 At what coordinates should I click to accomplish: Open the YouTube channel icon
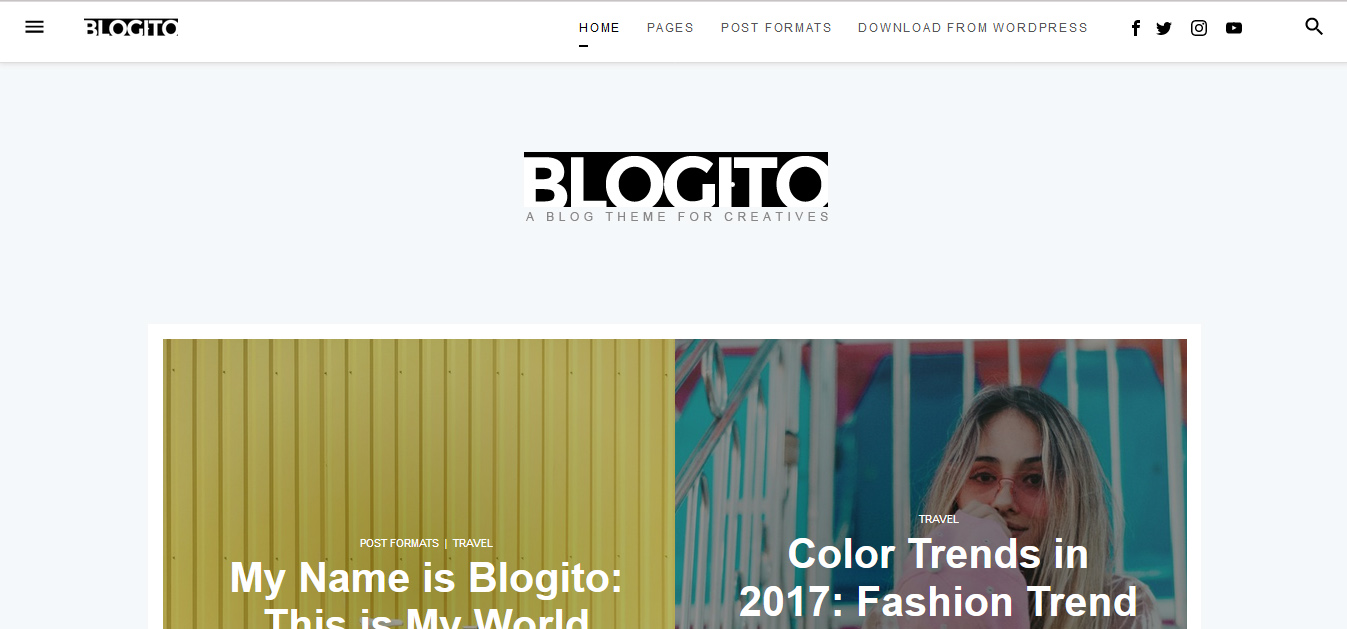(x=1234, y=28)
